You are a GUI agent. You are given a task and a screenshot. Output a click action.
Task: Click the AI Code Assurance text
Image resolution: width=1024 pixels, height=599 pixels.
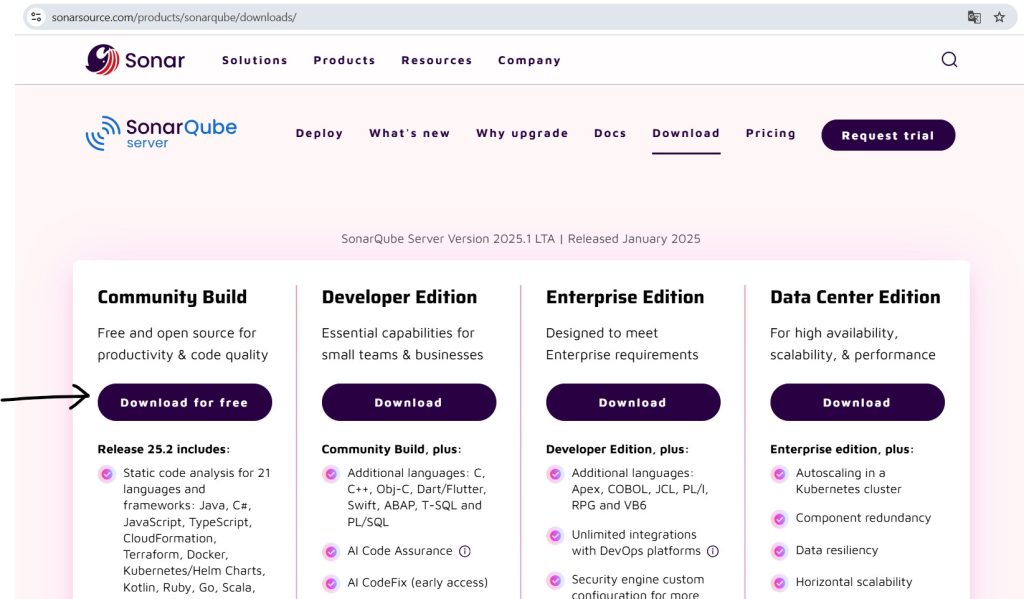pyautogui.click(x=400, y=551)
